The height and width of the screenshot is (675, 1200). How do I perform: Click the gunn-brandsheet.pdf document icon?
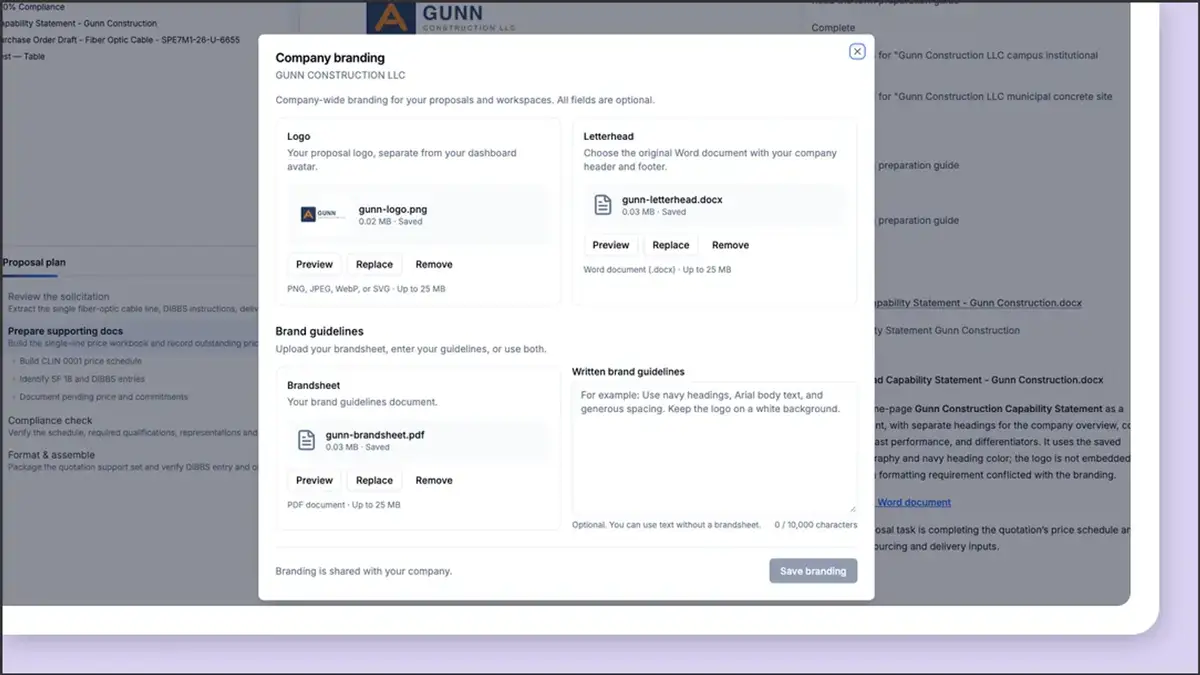(x=307, y=440)
